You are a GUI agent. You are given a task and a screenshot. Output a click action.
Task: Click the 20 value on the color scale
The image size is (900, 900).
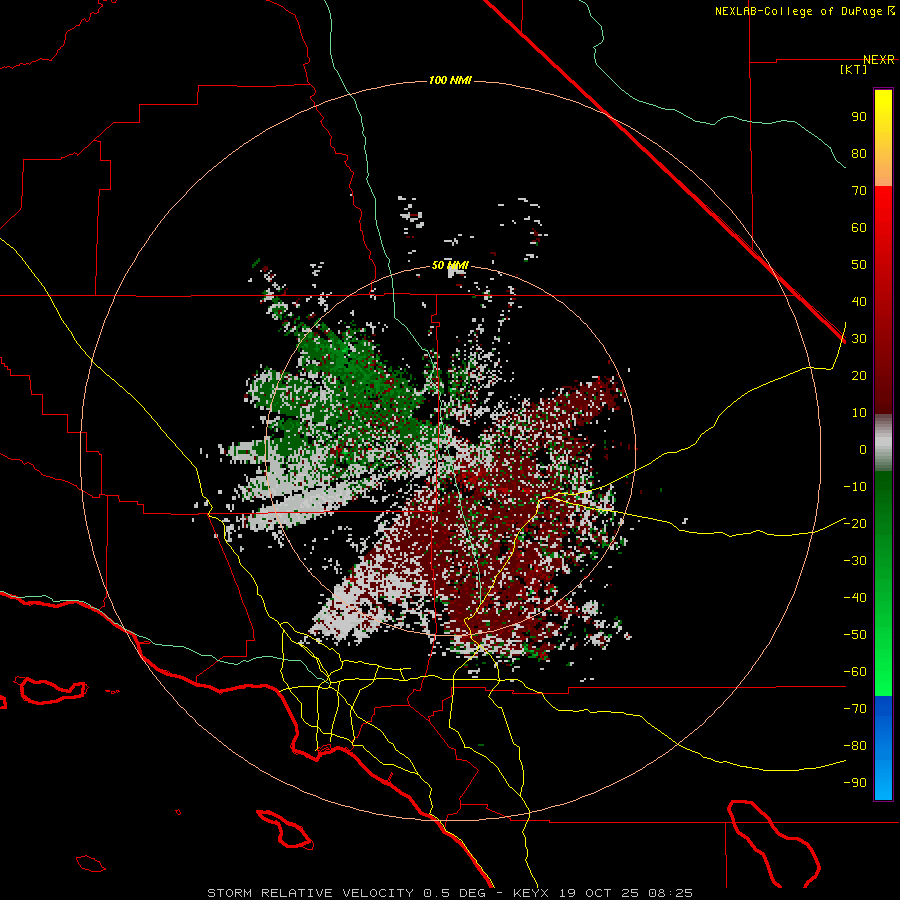point(859,375)
